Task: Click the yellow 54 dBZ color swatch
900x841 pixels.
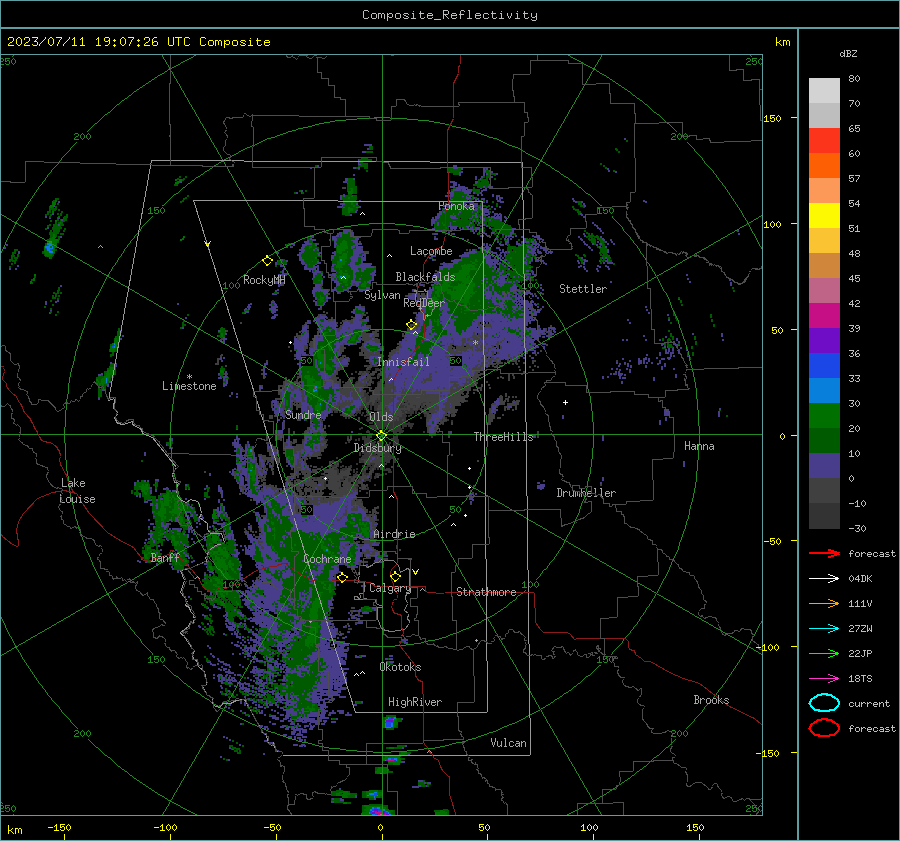Action: [824, 215]
